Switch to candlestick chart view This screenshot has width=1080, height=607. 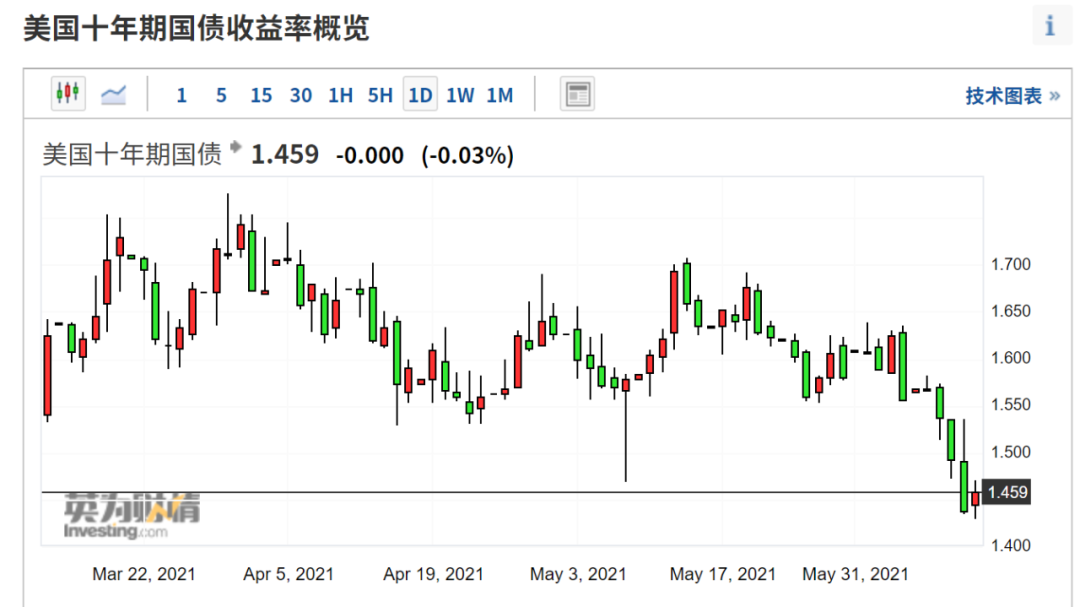point(68,94)
